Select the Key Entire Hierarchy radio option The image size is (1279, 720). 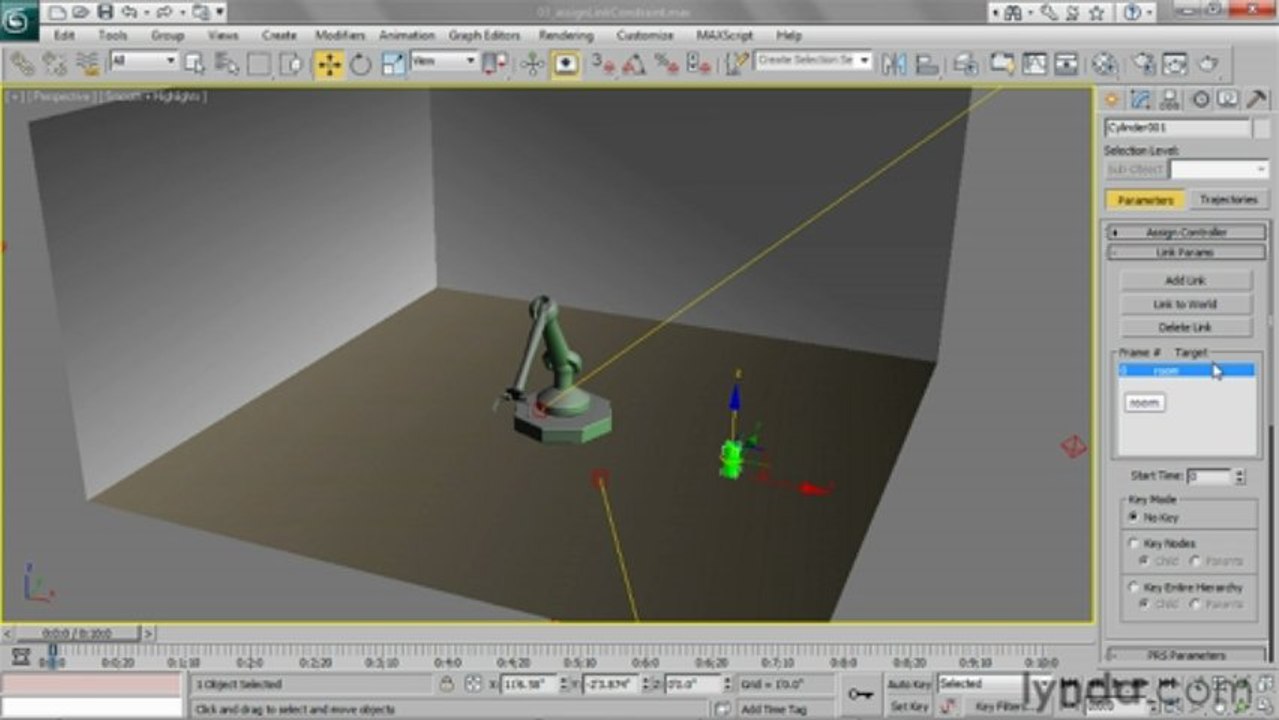click(x=1133, y=587)
